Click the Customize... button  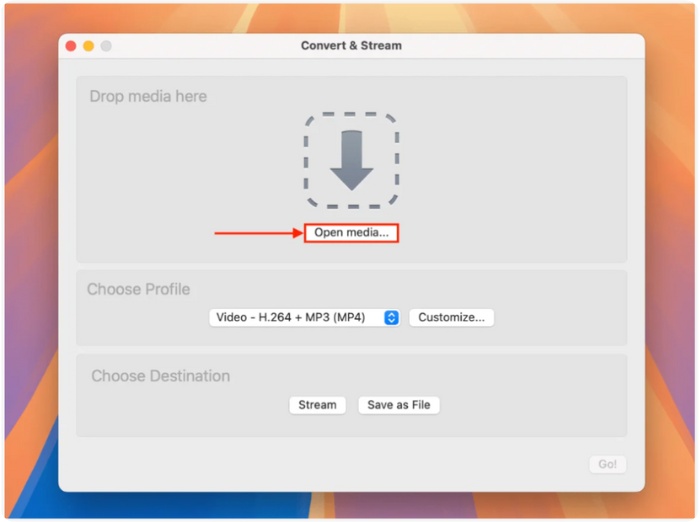(451, 318)
